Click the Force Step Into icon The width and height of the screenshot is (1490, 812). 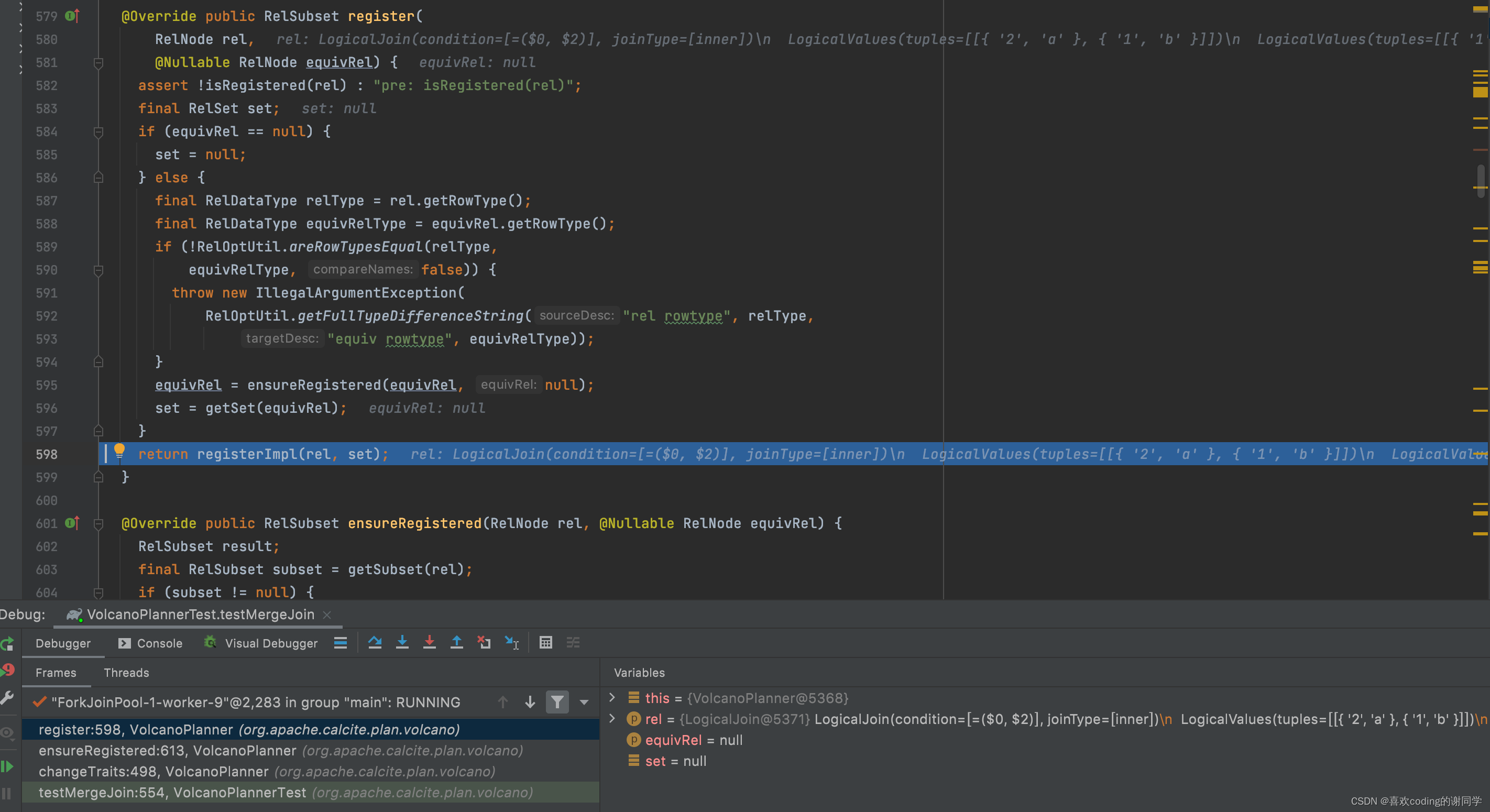(x=429, y=643)
